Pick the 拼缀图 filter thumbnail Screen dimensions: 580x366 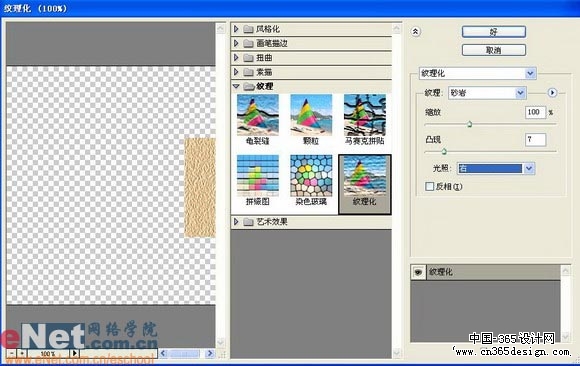pyautogui.click(x=258, y=176)
